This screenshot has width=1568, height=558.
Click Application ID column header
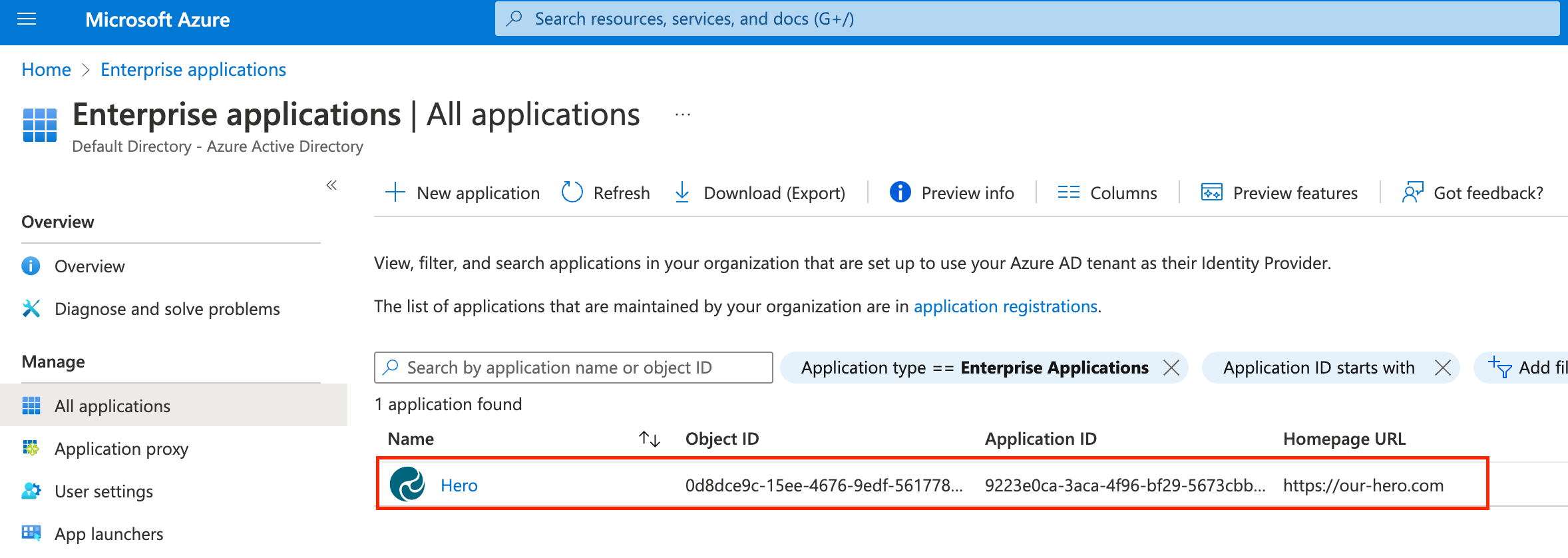1041,439
